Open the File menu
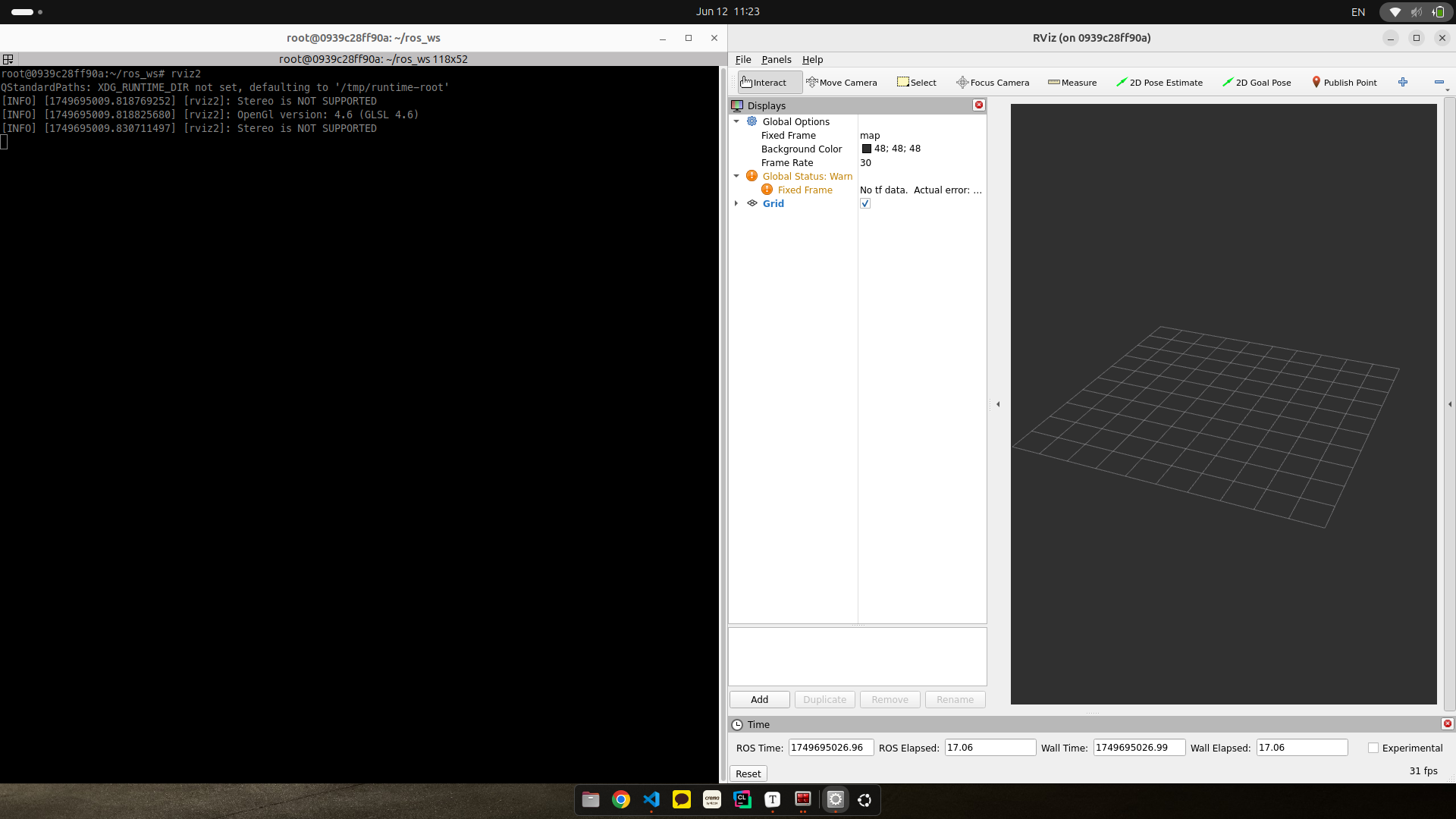The image size is (1456, 819). pos(742,60)
